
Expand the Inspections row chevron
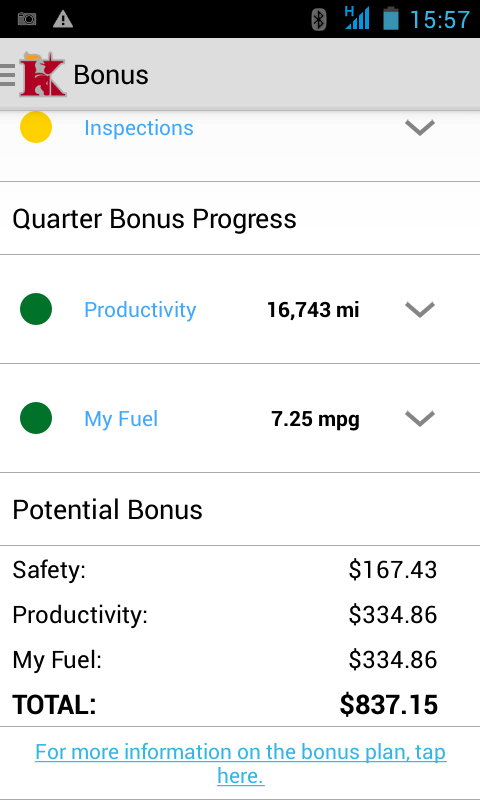420,127
